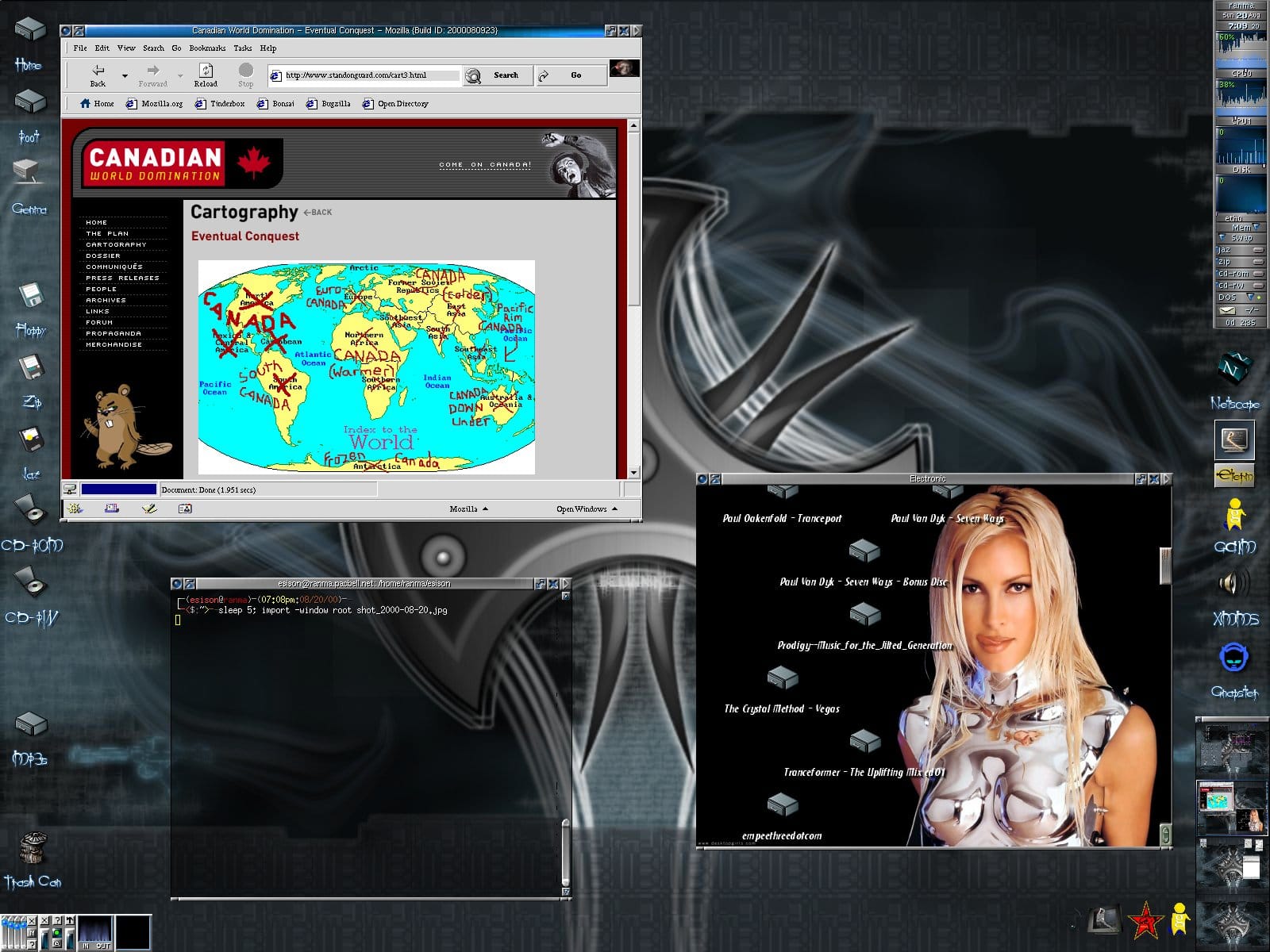Click the BACK link beside Cartography
This screenshot has width=1270, height=952.
317,213
